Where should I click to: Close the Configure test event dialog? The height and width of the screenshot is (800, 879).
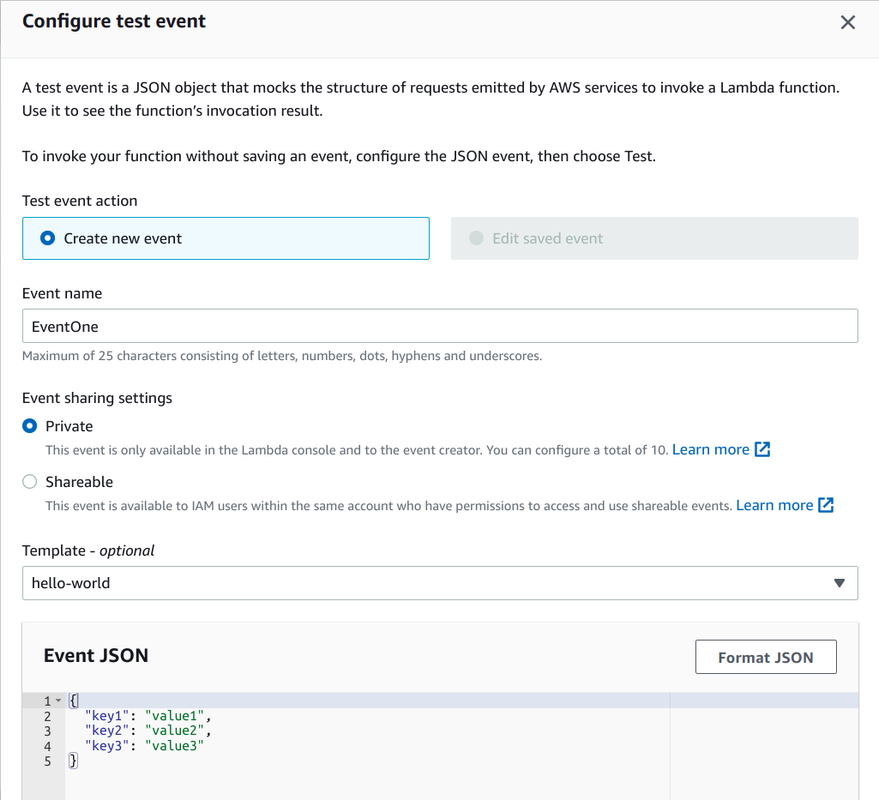coord(848,22)
